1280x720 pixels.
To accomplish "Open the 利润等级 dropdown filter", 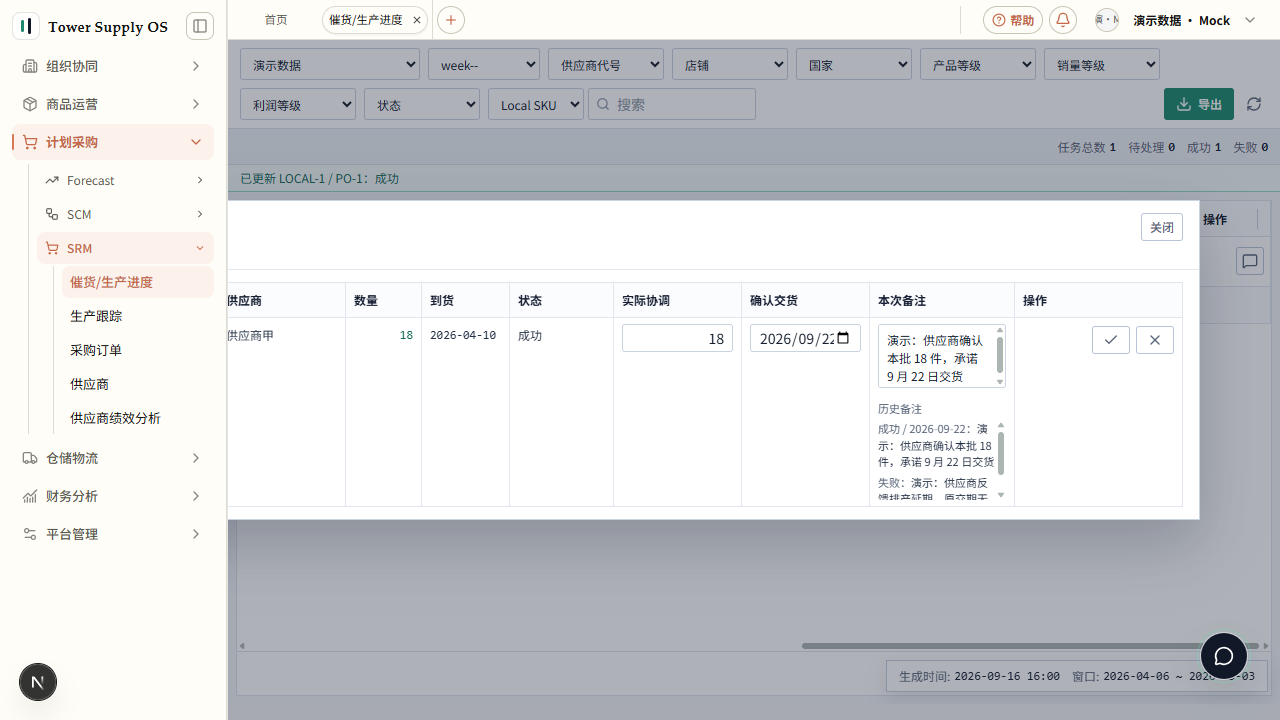I will click(x=298, y=105).
